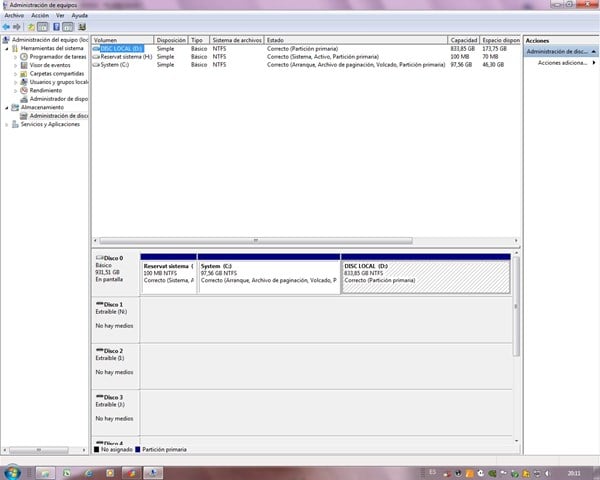Select the Disco 3 Extraíble (J:) label

116,412
